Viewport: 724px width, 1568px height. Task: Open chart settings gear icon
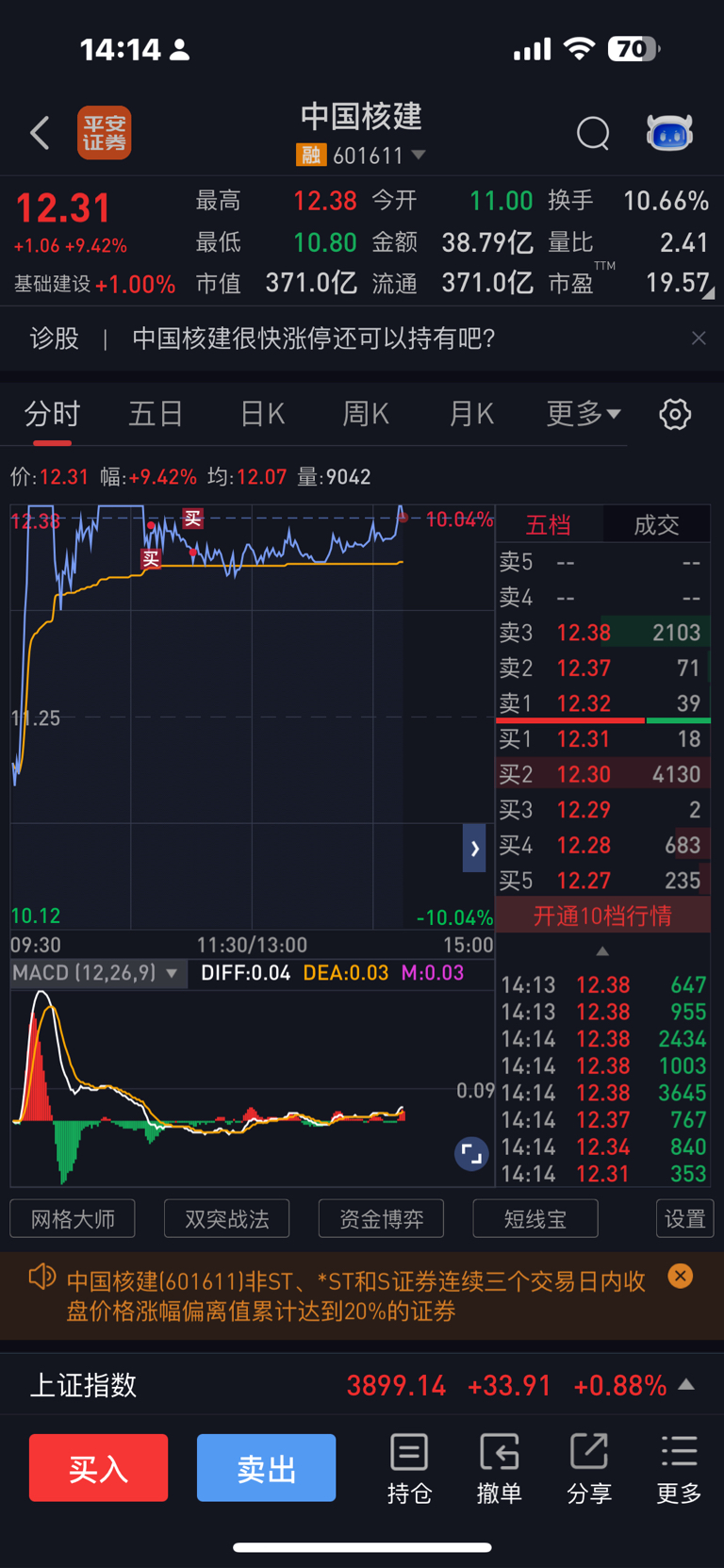point(675,414)
